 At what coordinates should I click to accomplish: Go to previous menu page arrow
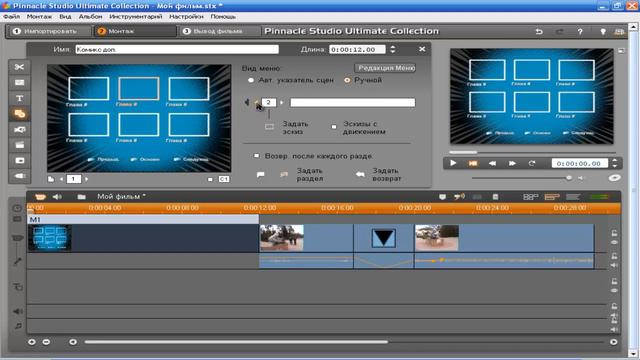pos(62,179)
